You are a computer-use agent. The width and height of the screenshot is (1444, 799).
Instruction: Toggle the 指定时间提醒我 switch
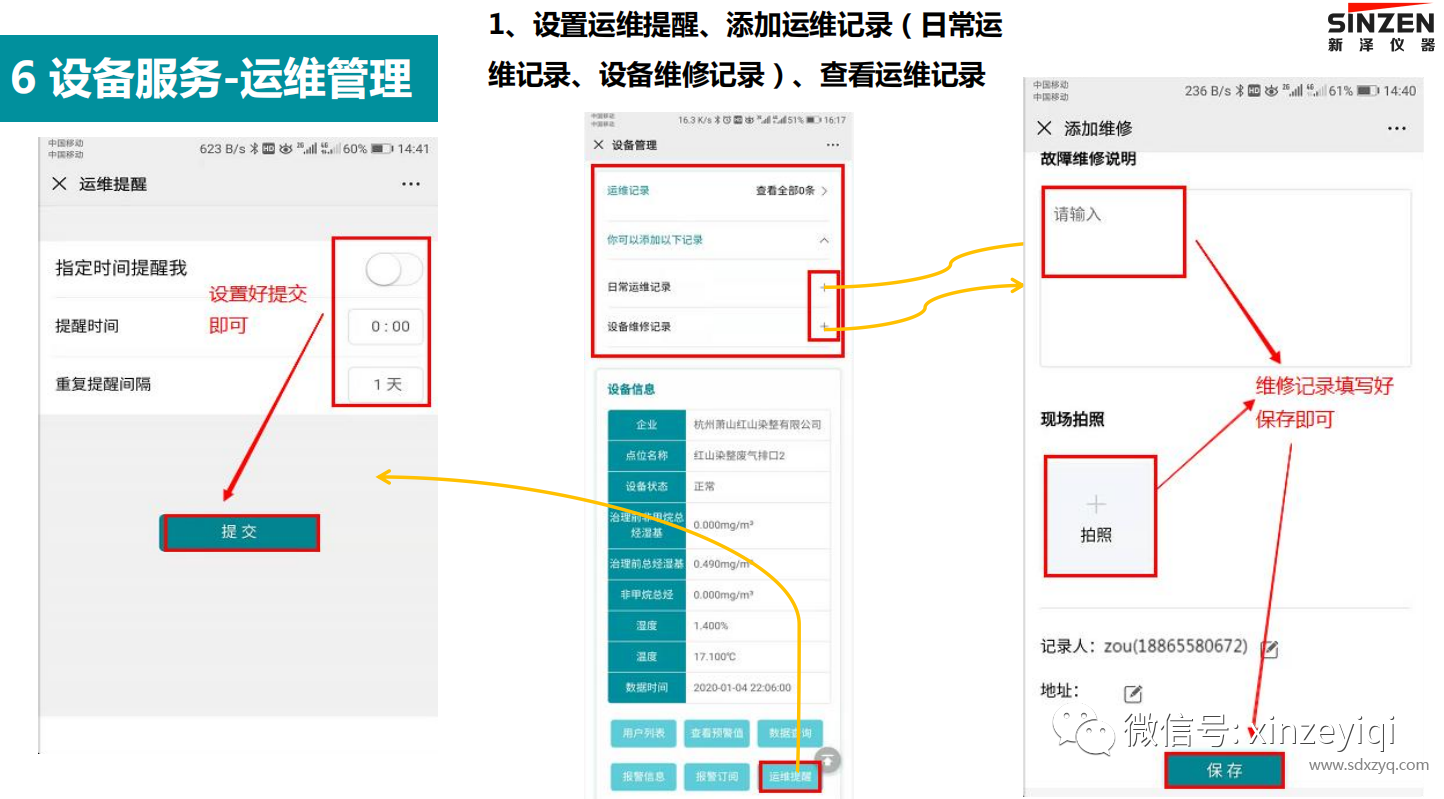393,269
